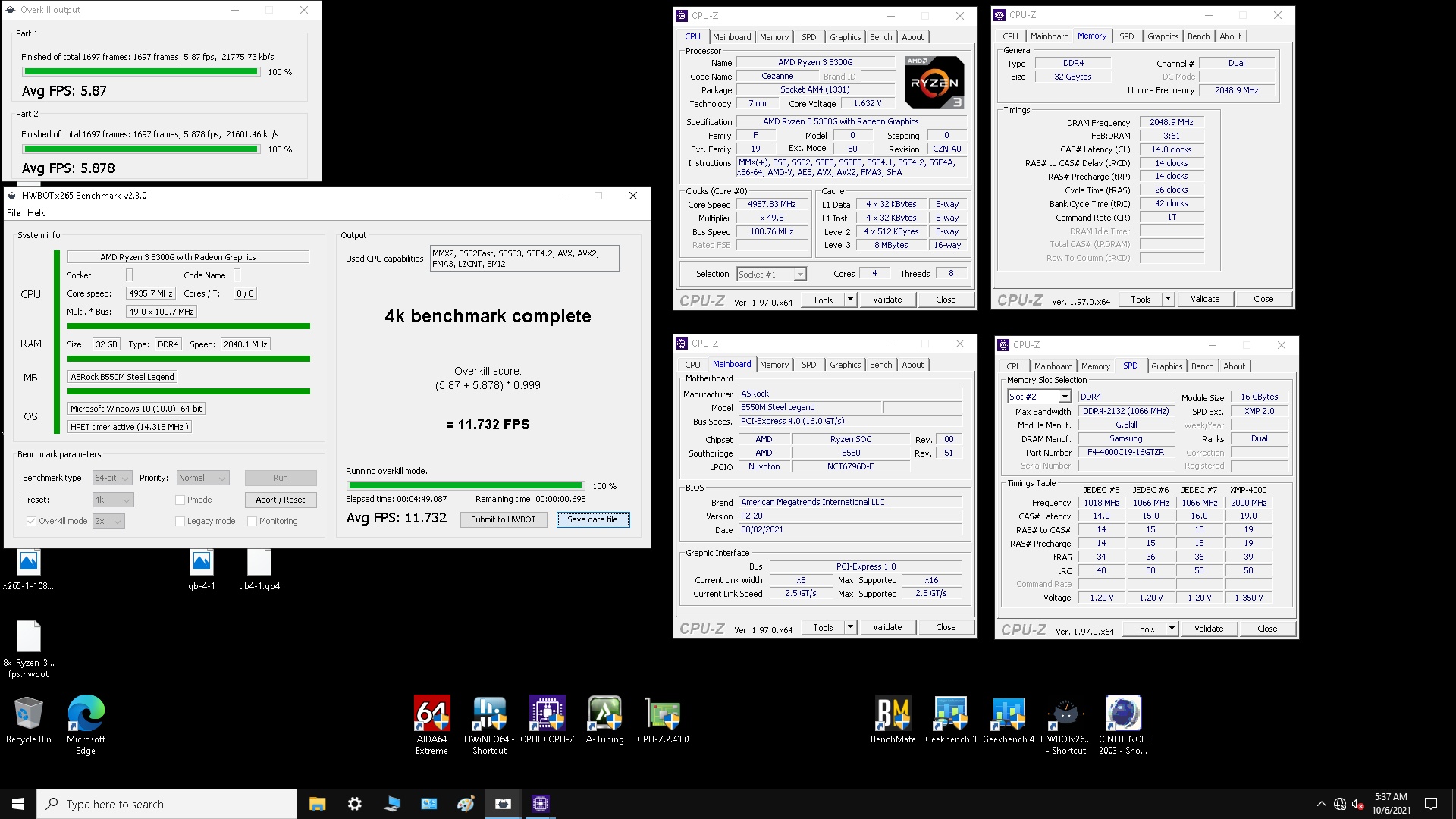Viewport: 1456px width, 819px height.
Task: Click ASRock B550M Steel Legend field
Action: [123, 377]
